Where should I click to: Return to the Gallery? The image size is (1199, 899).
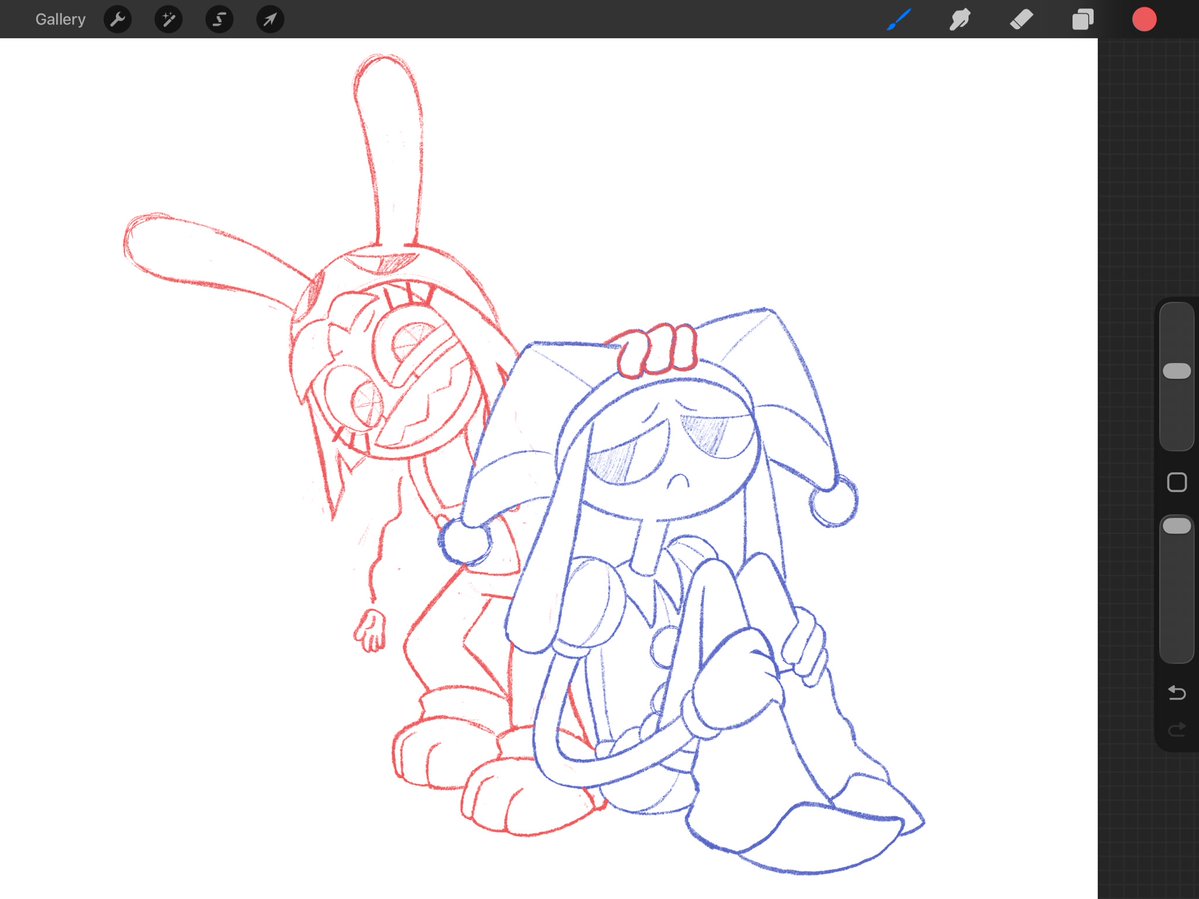[60, 19]
